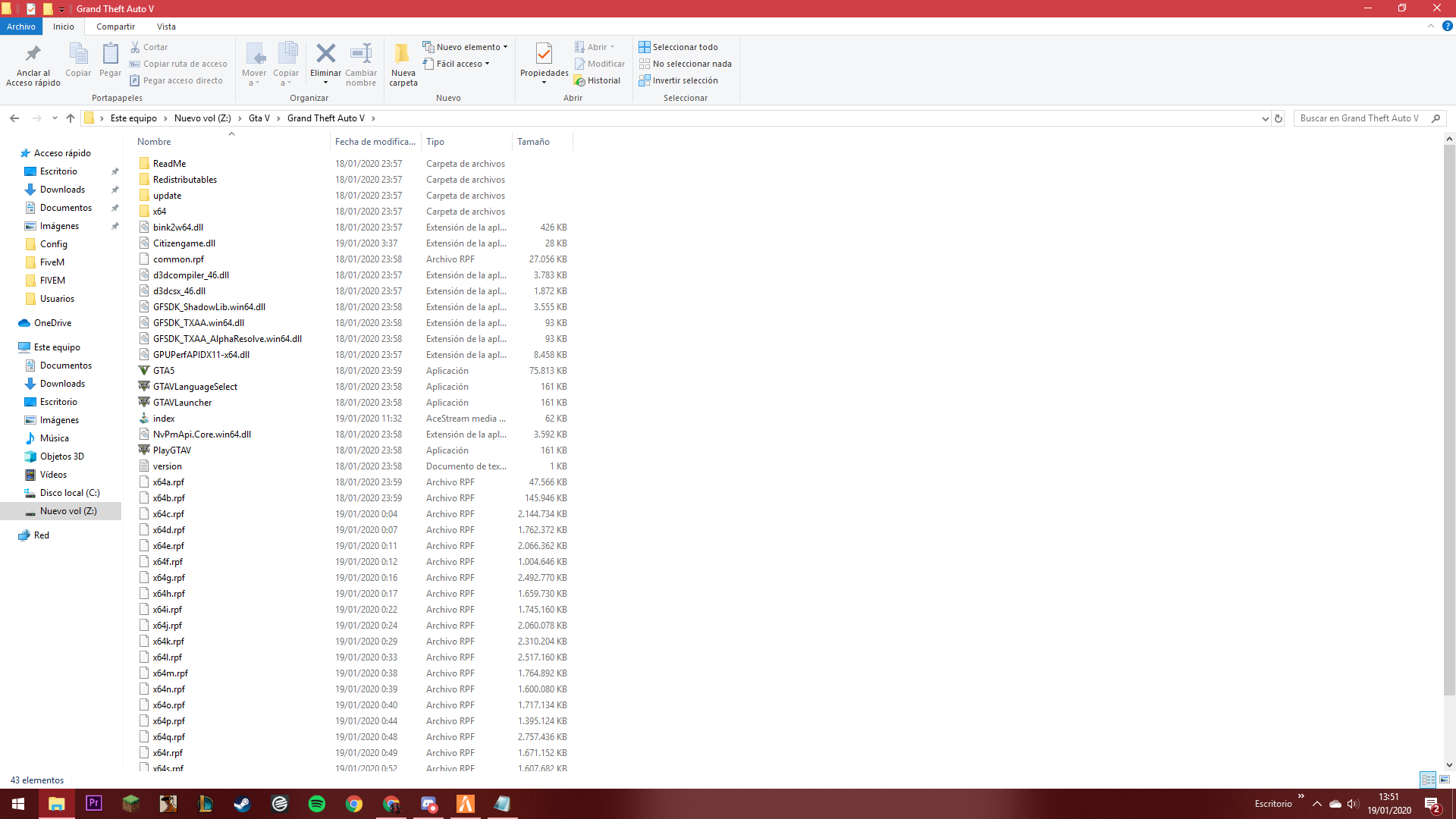
Task: Select the x64g.rpf file
Action: click(x=168, y=578)
